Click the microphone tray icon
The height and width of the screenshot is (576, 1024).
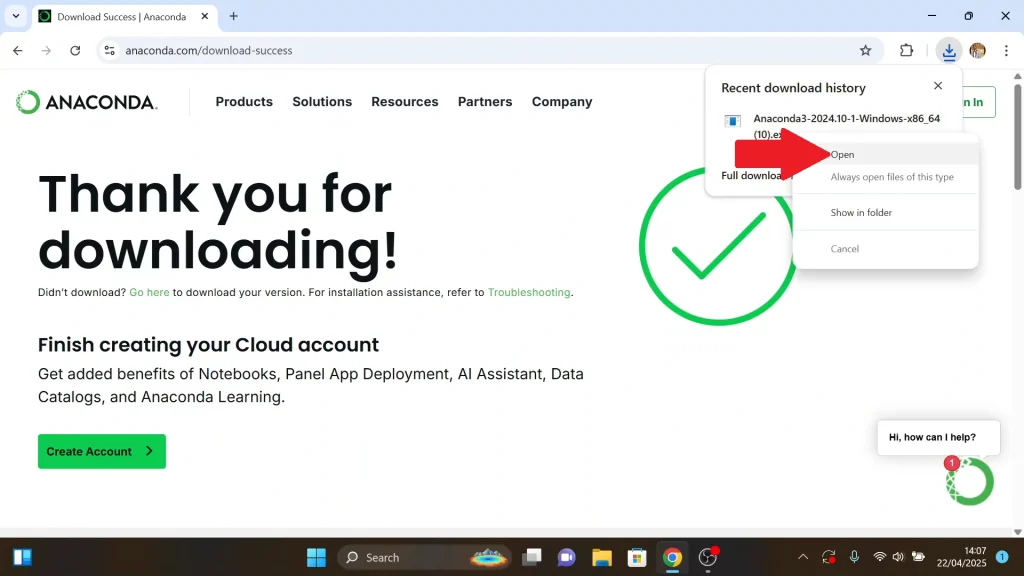854,557
